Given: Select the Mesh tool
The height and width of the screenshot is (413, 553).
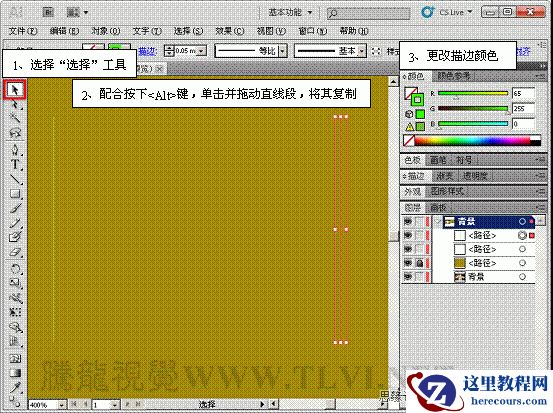Looking at the screenshot, I should pos(15,359).
